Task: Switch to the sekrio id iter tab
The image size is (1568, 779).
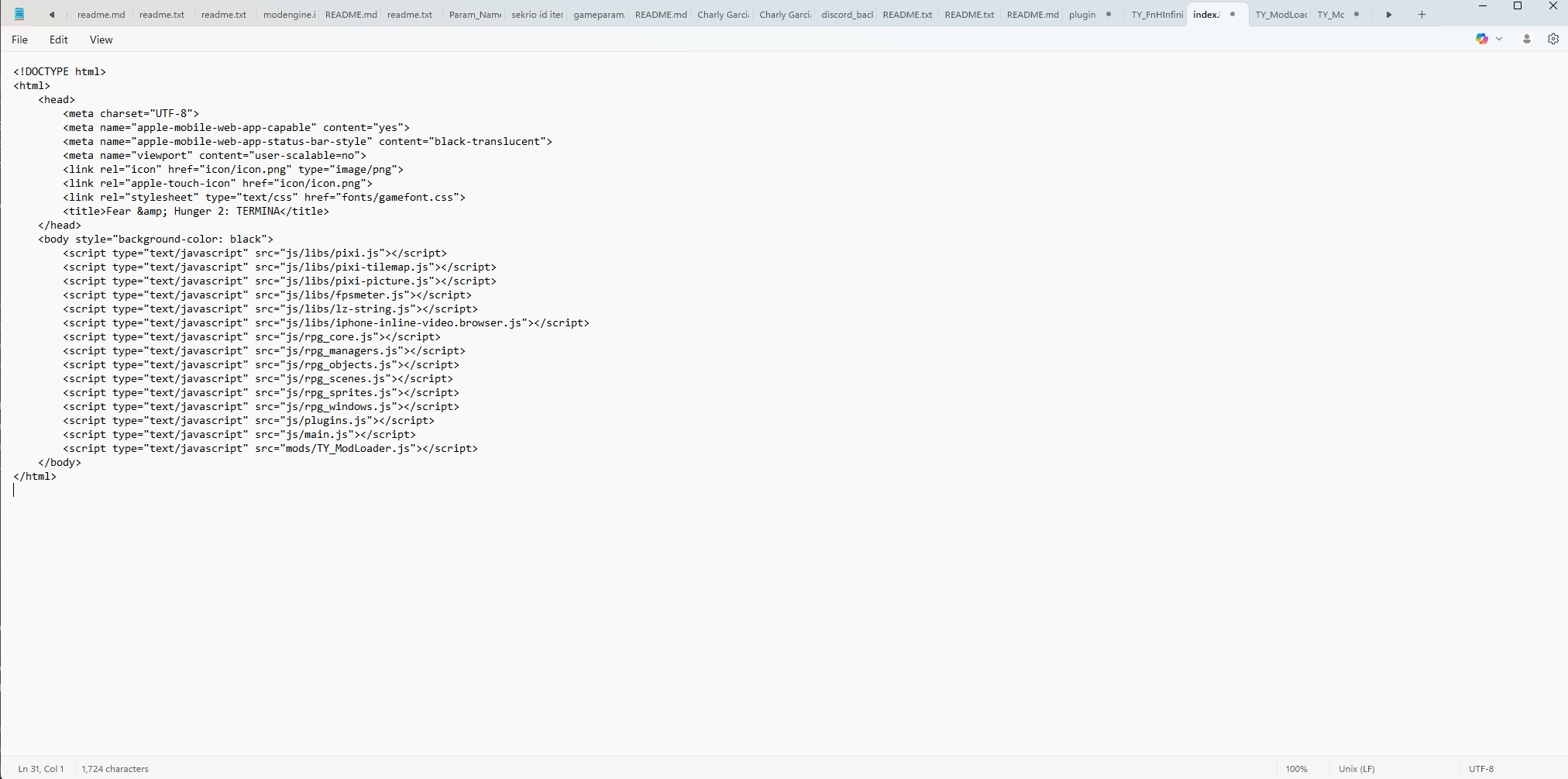Action: [537, 15]
